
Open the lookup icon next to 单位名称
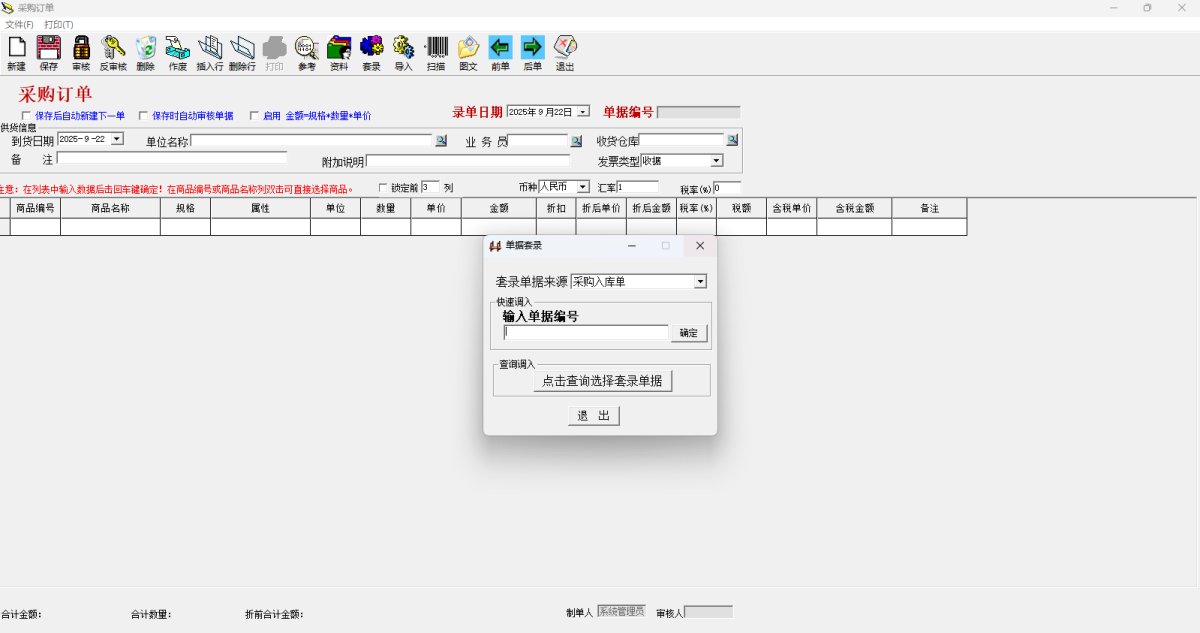coord(441,140)
